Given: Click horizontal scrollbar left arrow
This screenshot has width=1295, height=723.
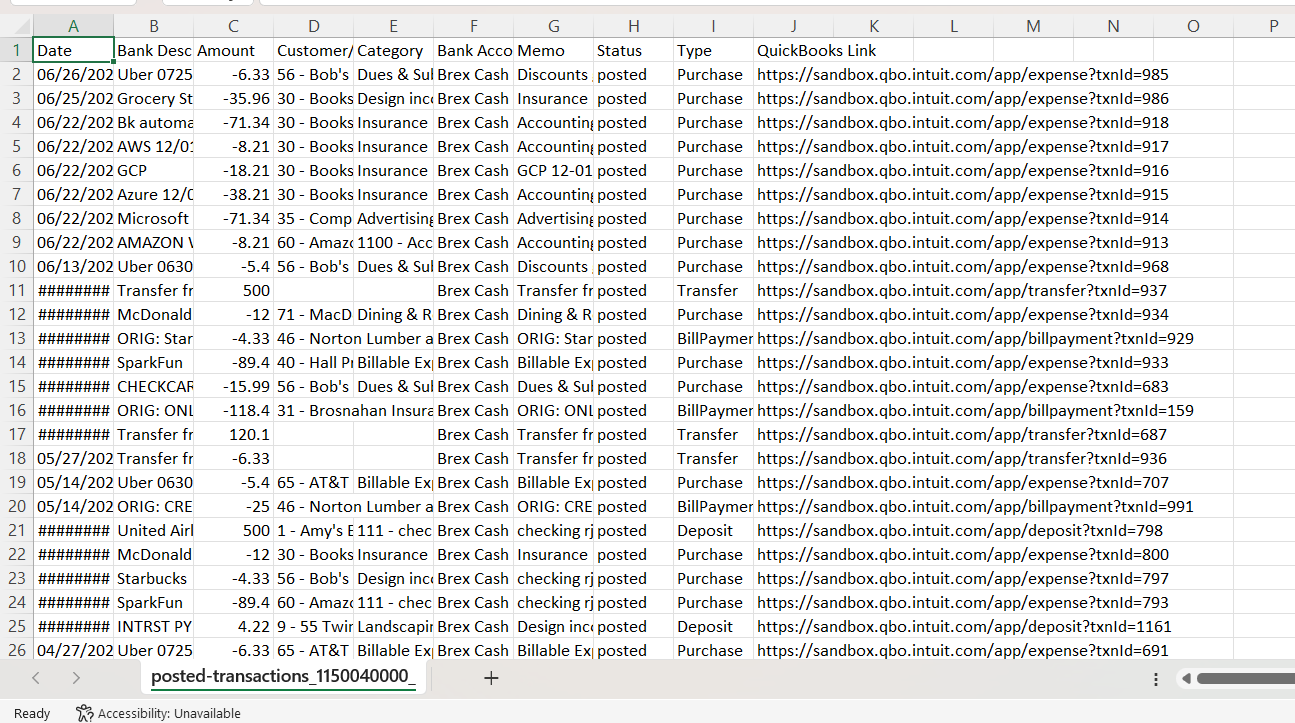Looking at the screenshot, I should click(1186, 679).
